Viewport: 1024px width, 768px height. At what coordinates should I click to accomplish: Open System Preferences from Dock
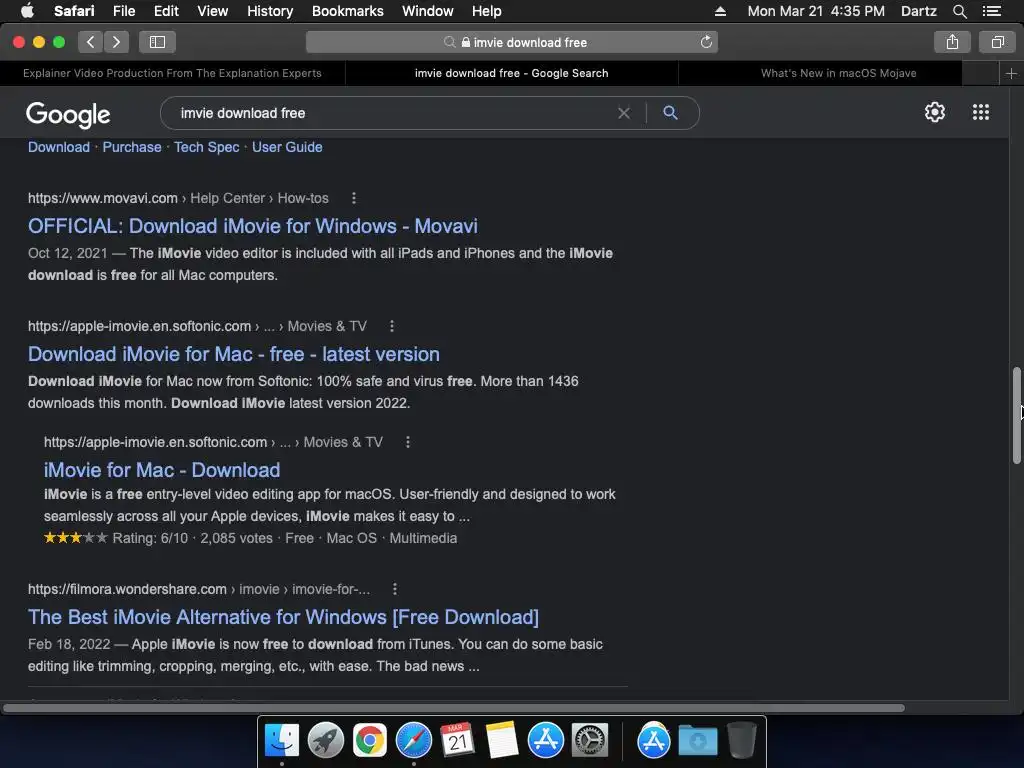coord(590,741)
